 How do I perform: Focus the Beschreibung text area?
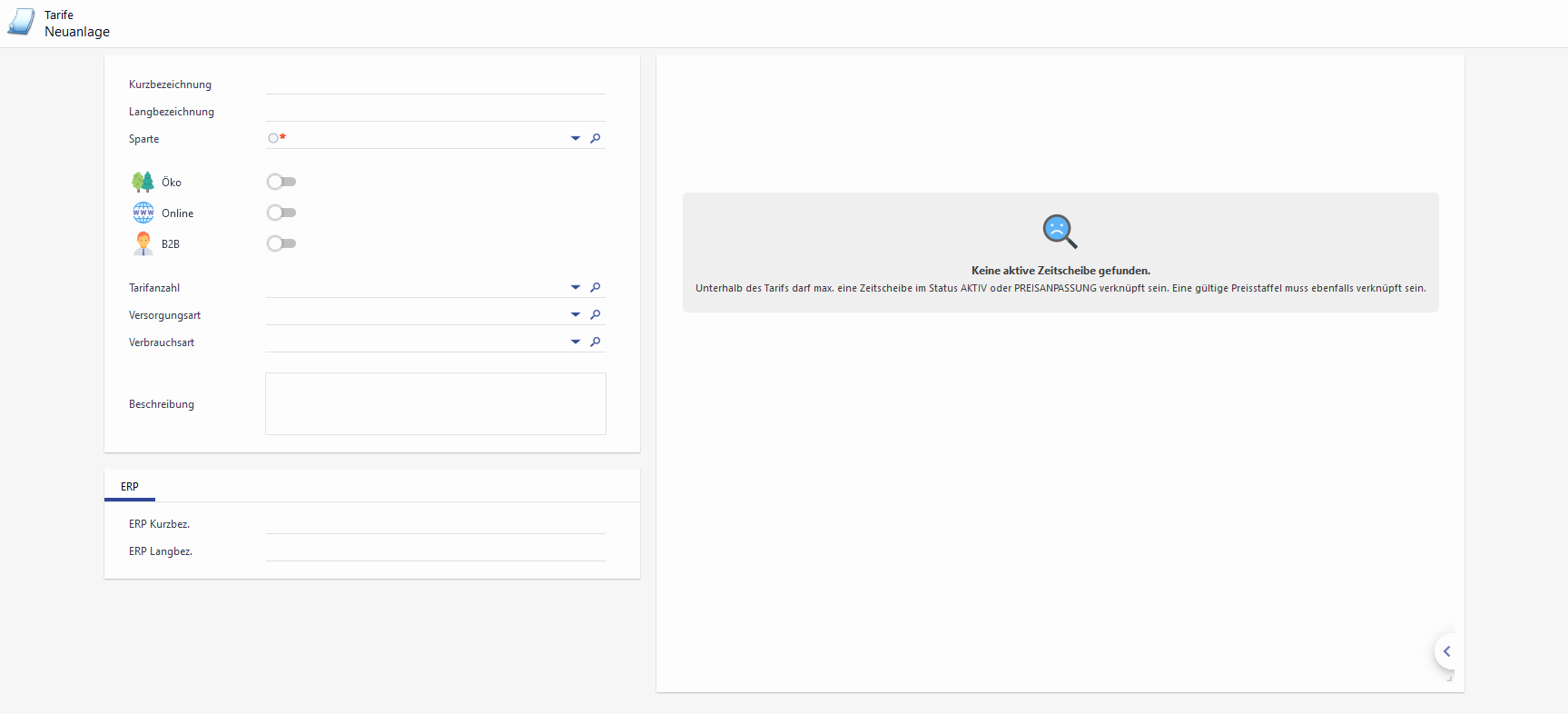pos(435,403)
